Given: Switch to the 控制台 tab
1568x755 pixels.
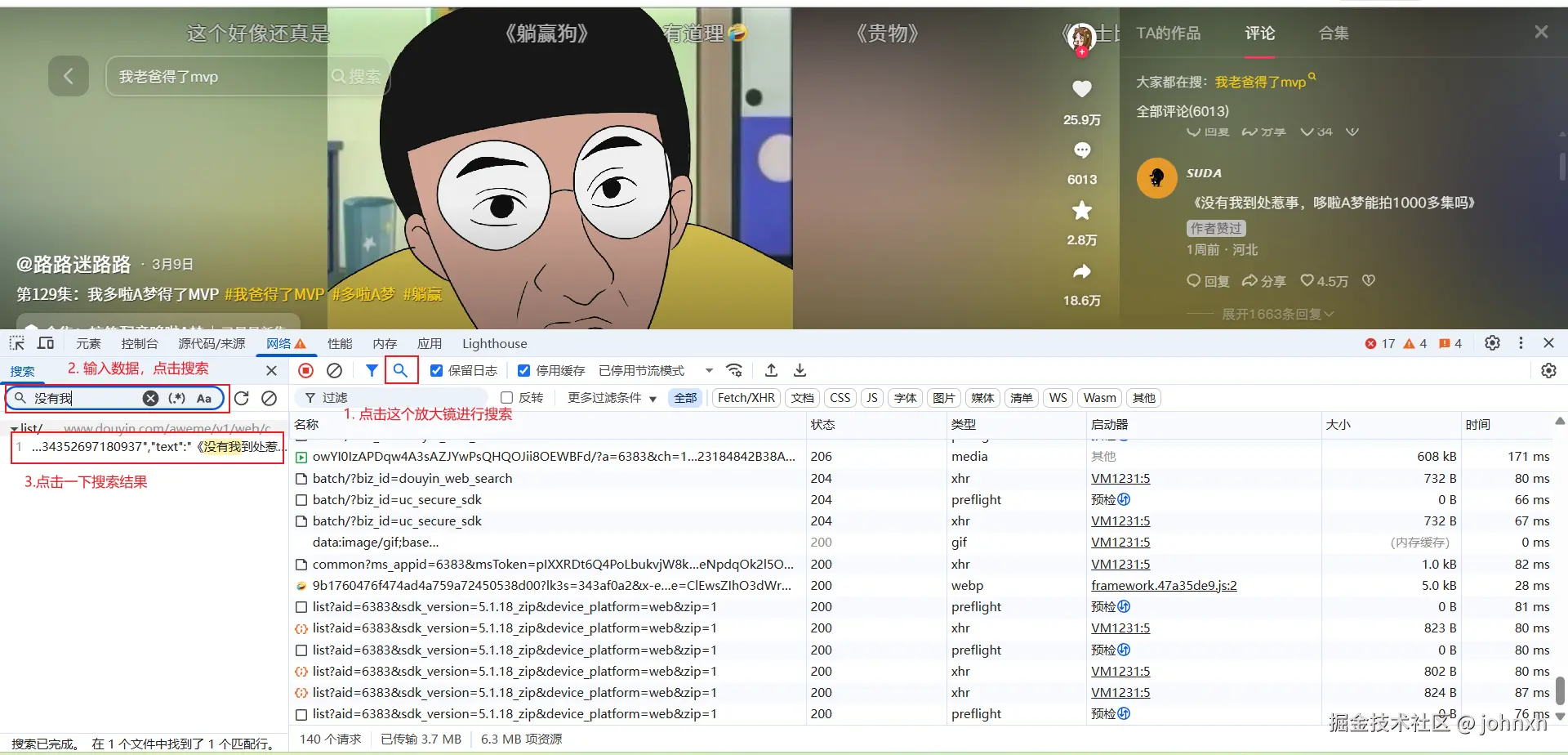Looking at the screenshot, I should tap(139, 344).
